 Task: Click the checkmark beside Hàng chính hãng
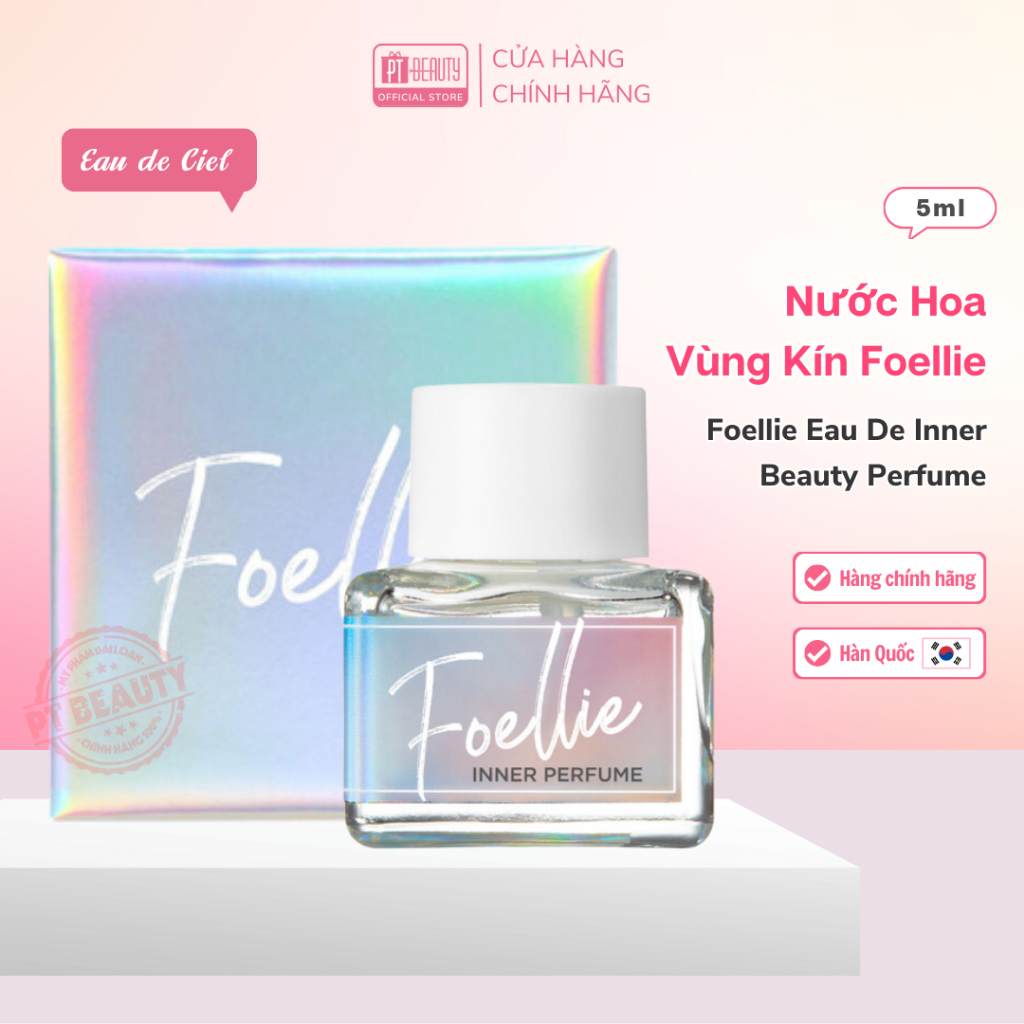point(817,578)
